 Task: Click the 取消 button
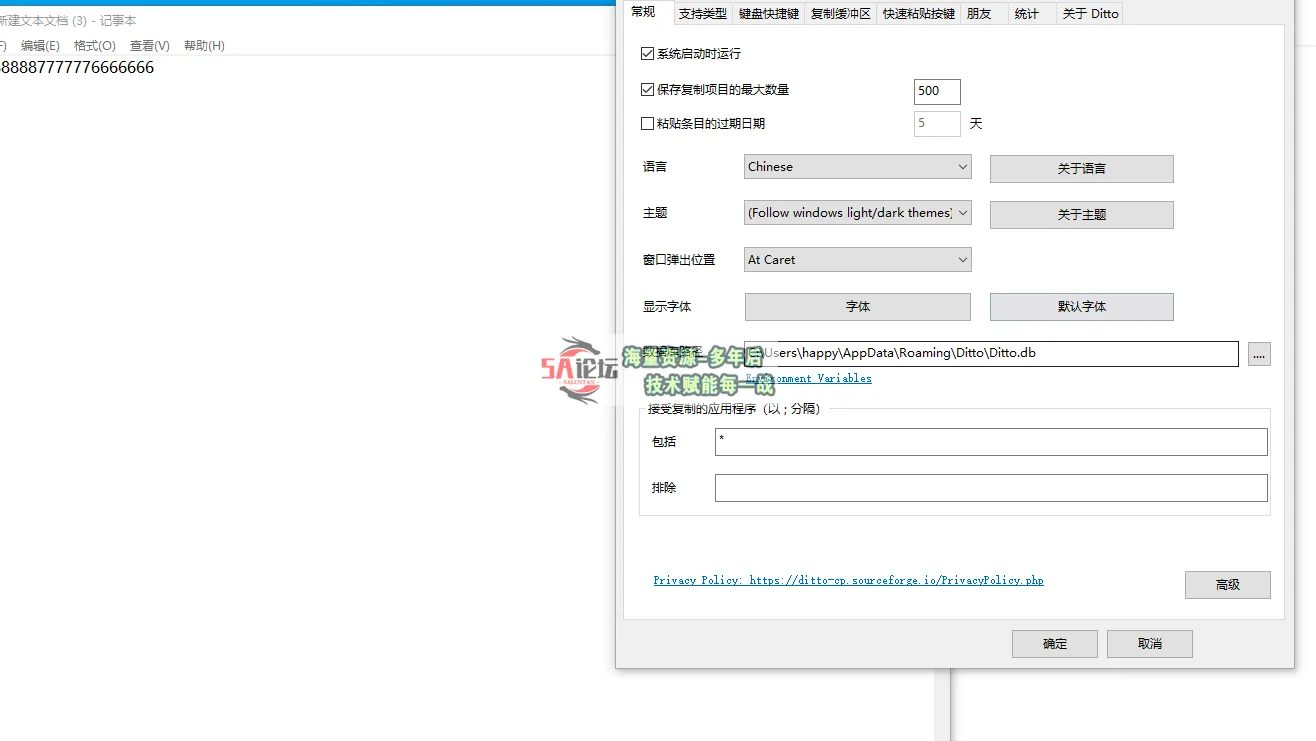pos(1150,644)
